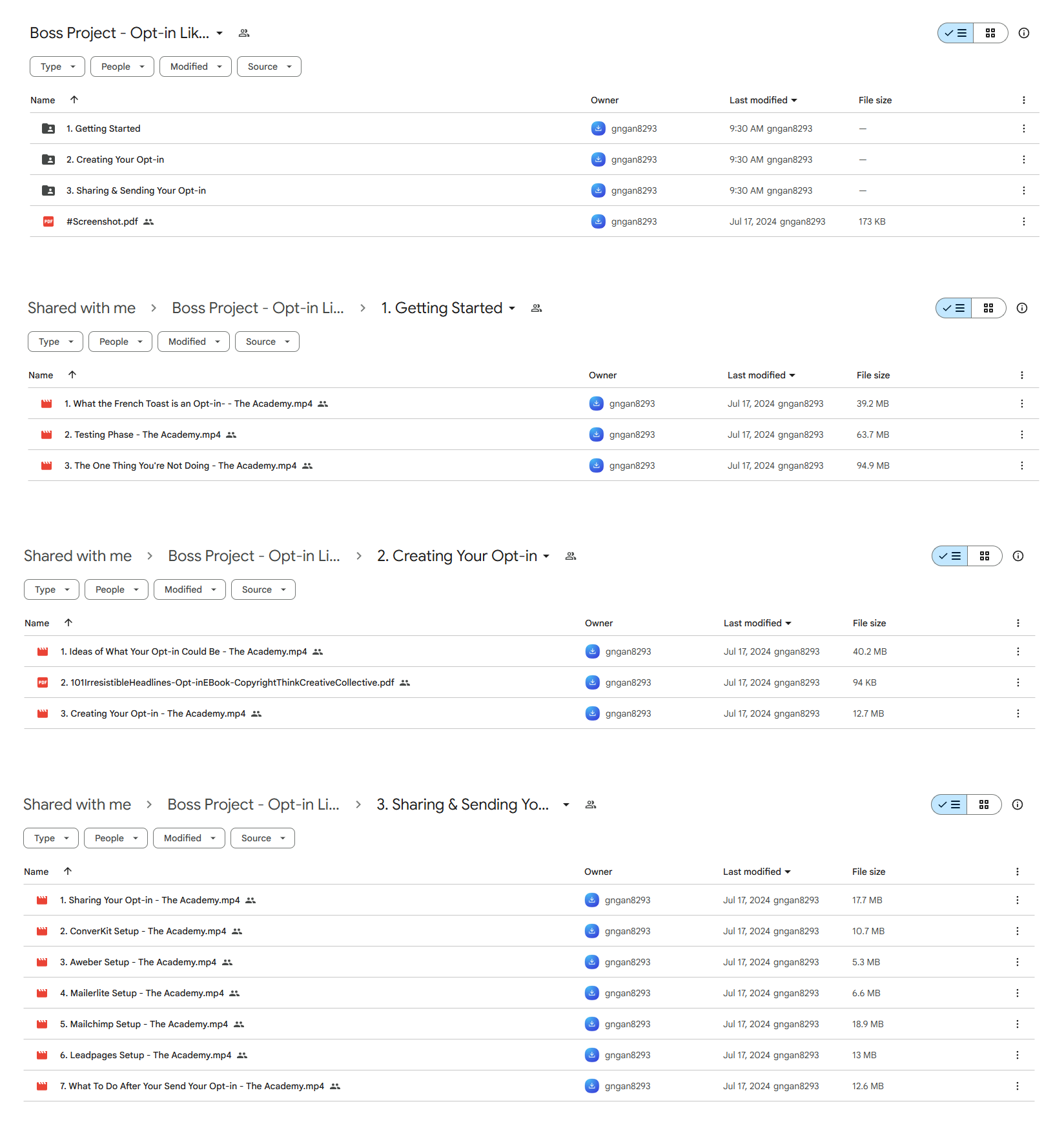Click shared-people icon beside Boss Project title
1064x1126 pixels.
(x=244, y=33)
